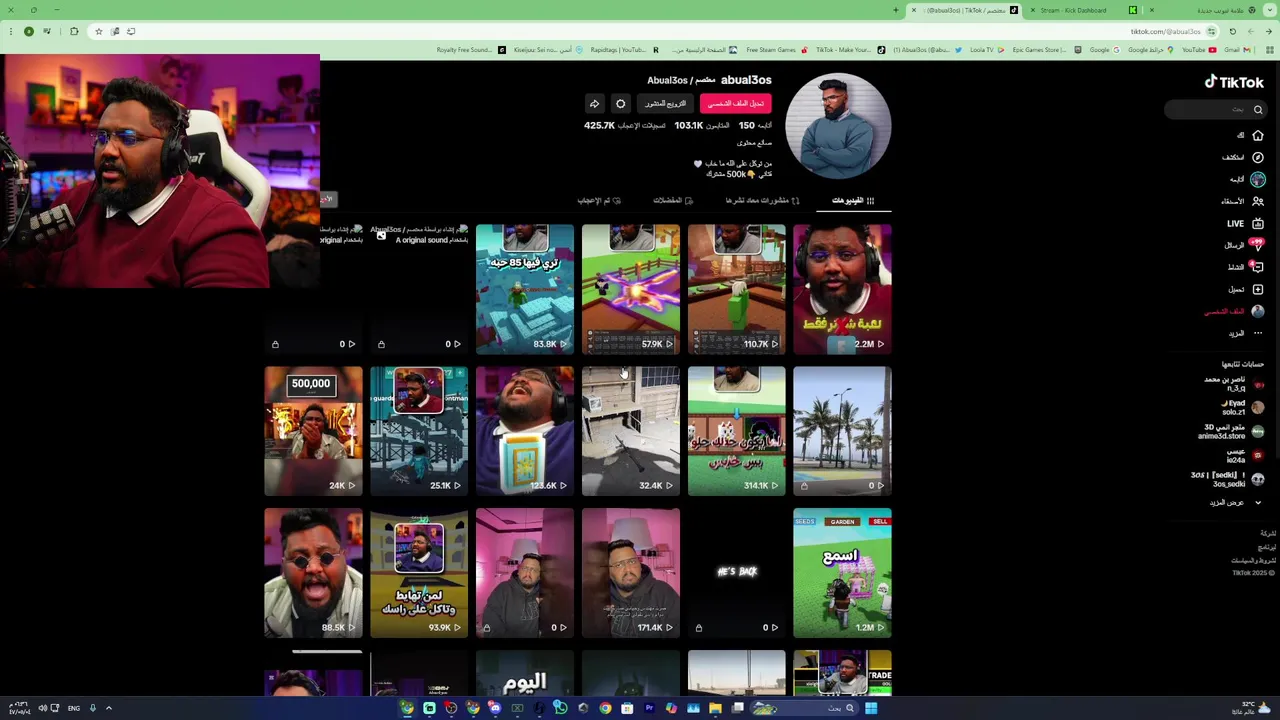
Task: Click the TikTok logo
Action: (x=1234, y=82)
